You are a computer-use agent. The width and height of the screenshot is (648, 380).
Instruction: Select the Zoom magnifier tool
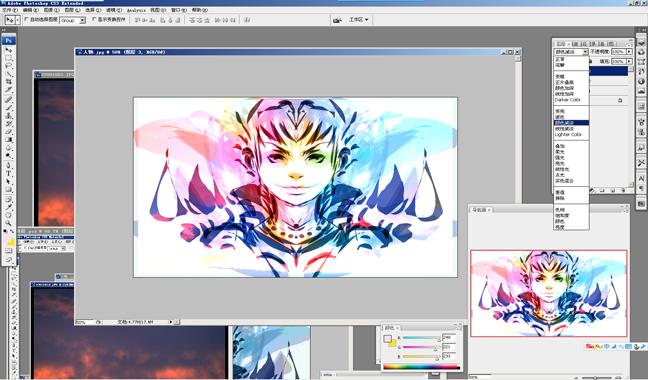tap(8, 223)
